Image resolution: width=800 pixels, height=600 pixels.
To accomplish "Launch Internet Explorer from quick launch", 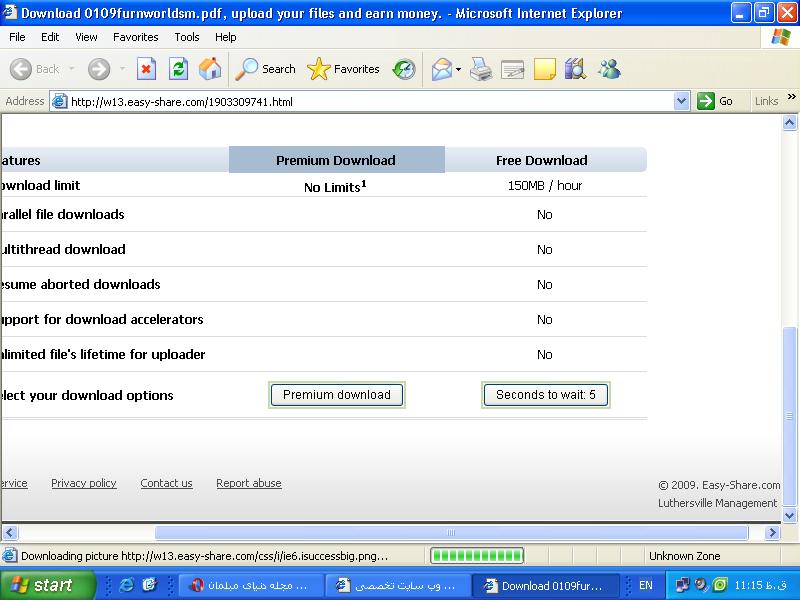I will point(126,585).
